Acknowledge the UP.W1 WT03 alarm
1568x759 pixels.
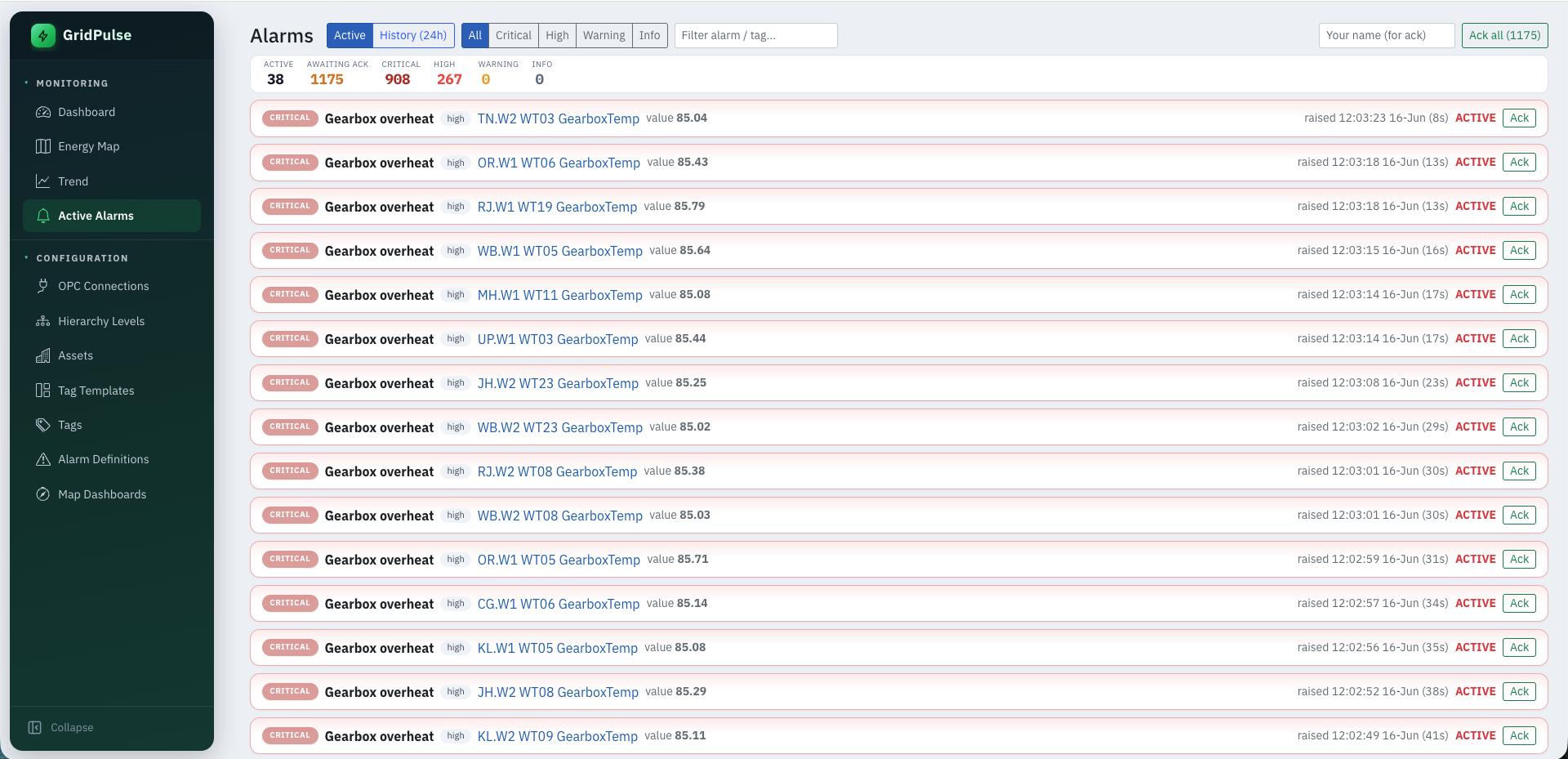click(1519, 339)
